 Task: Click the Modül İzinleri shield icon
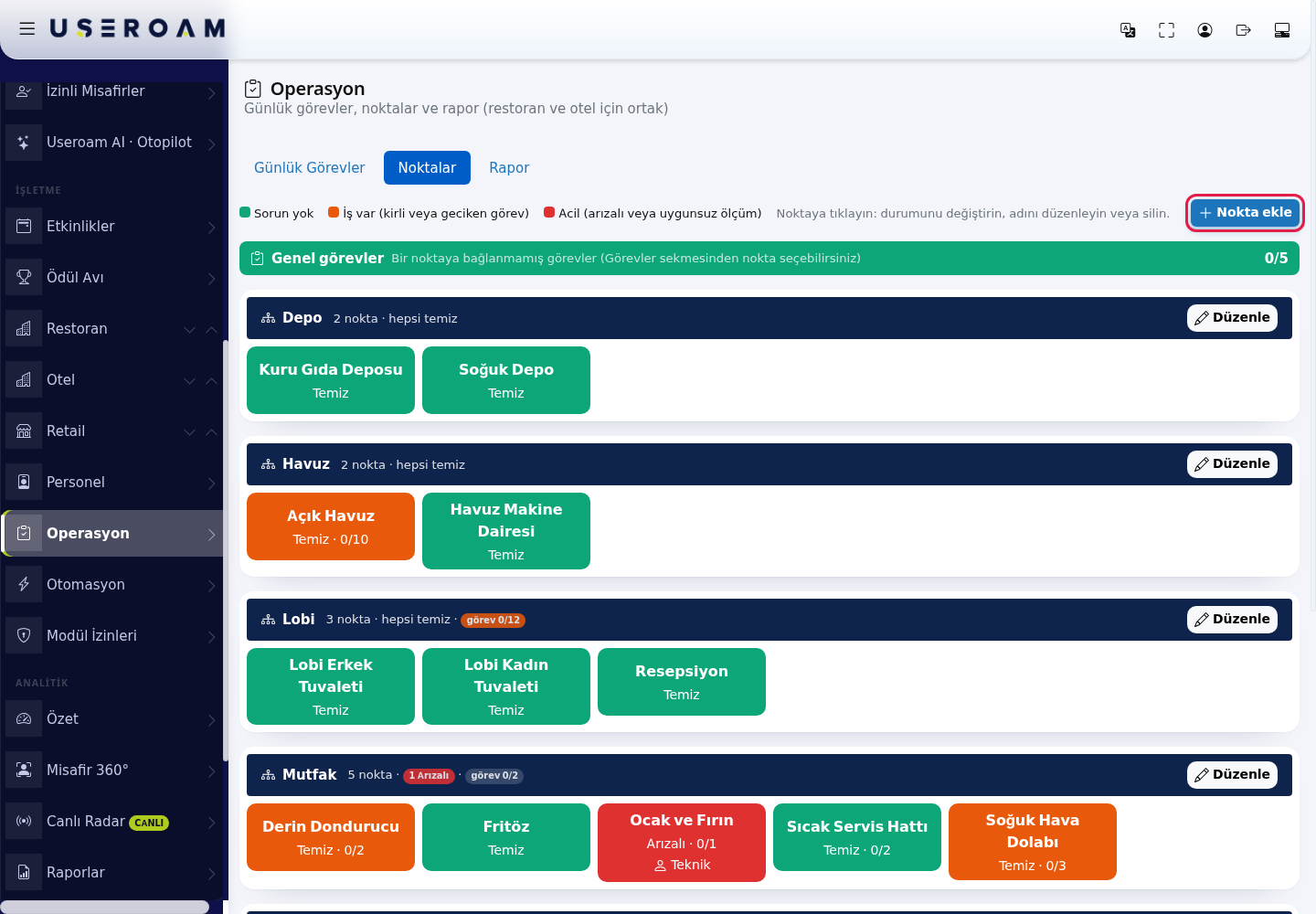(x=24, y=636)
